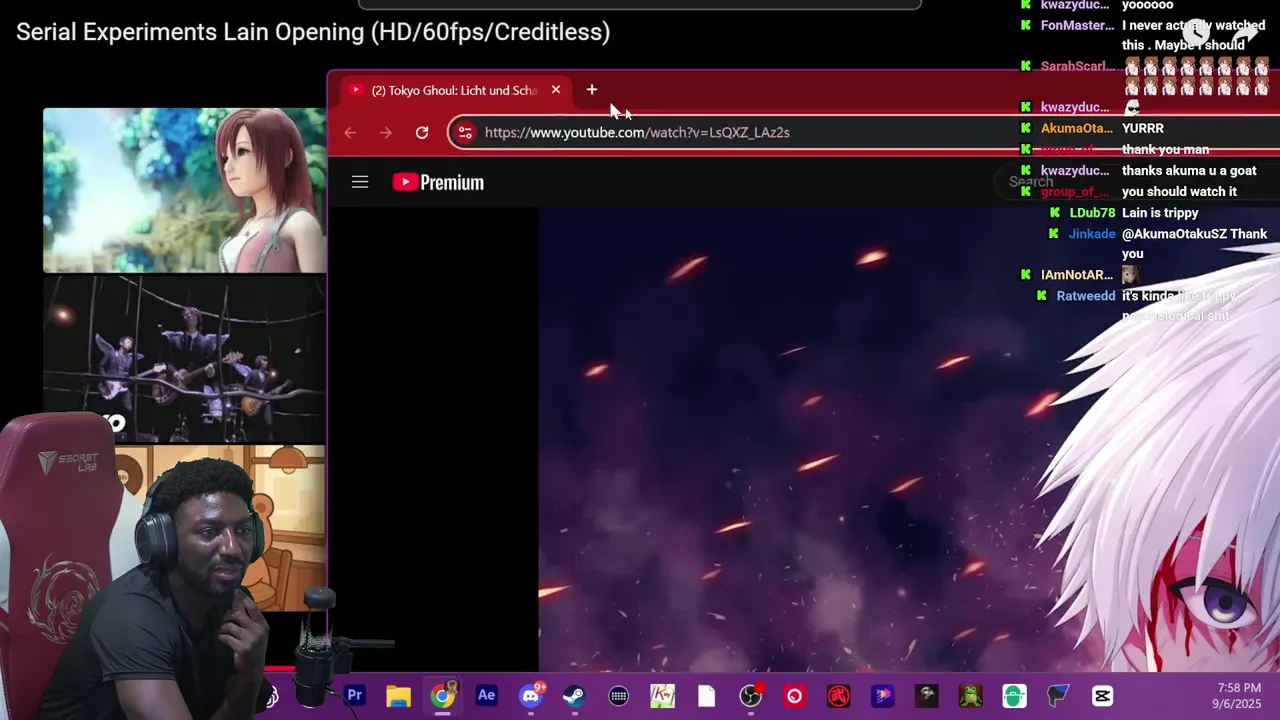Viewport: 1280px width, 720px height.
Task: Click chat username FonMaster...
Action: coord(1077,26)
